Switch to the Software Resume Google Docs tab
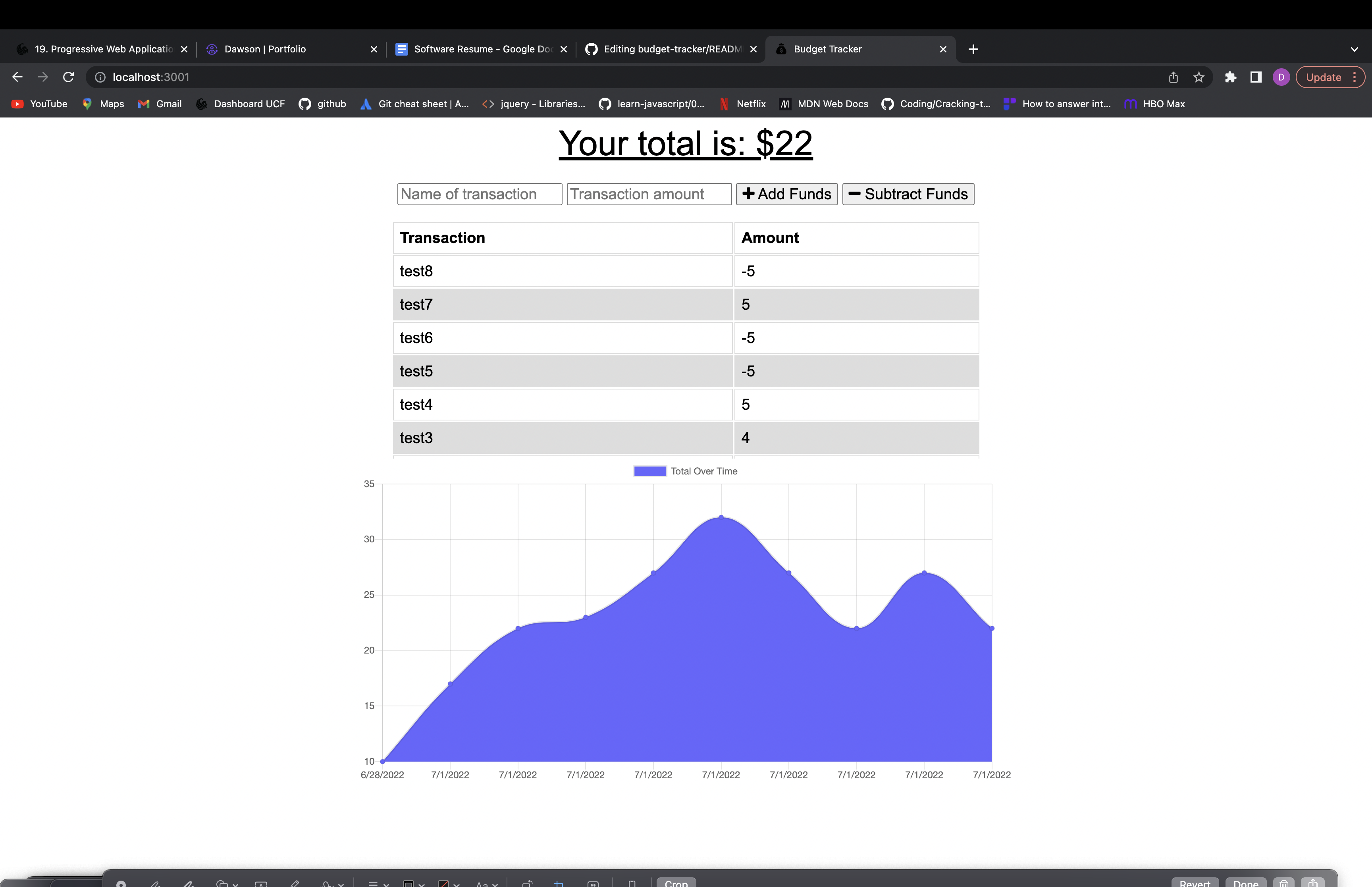This screenshot has width=1372, height=887. coord(484,49)
